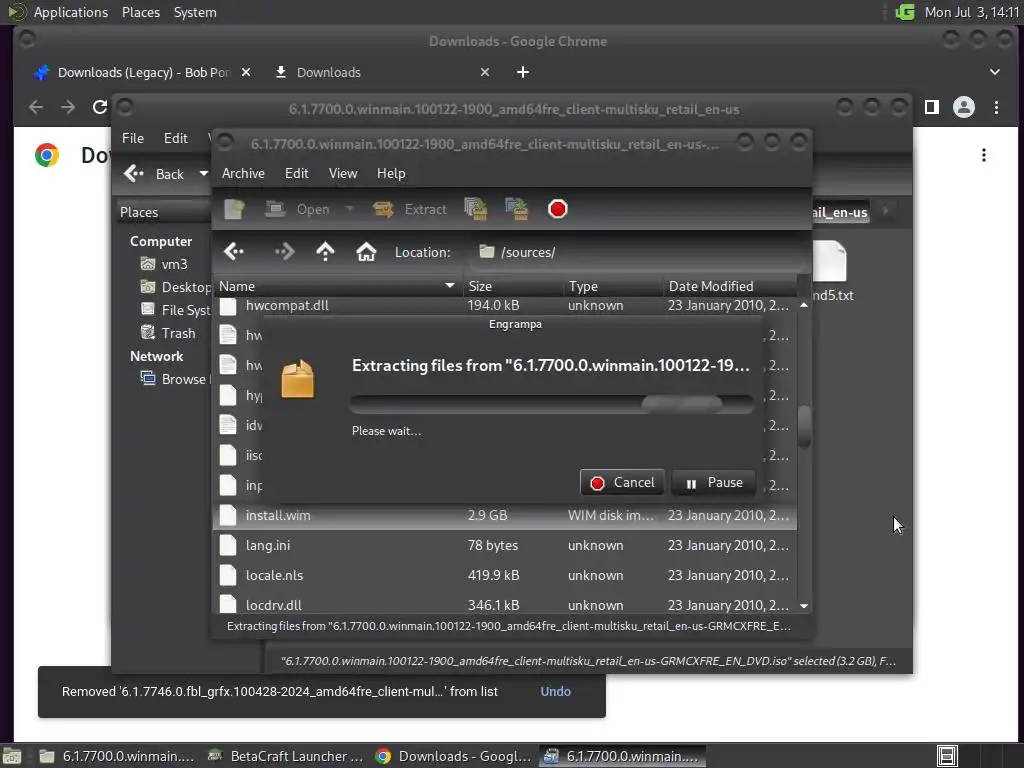
Task: Open the Help menu
Action: 391,173
